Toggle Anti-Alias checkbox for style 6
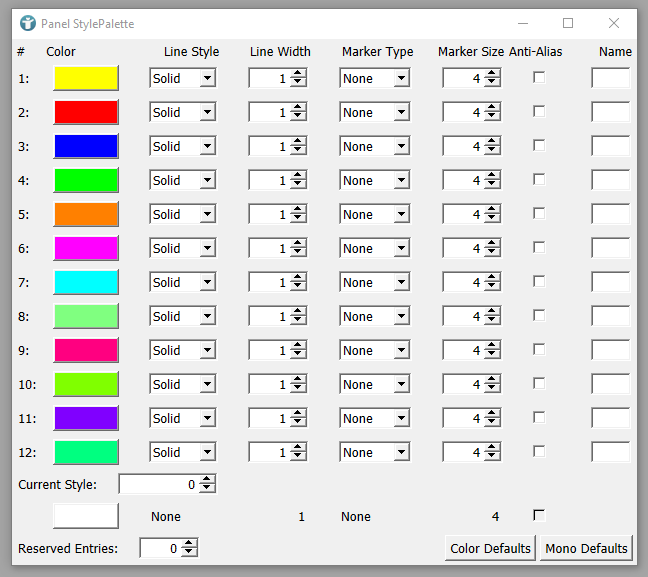 click(x=539, y=247)
